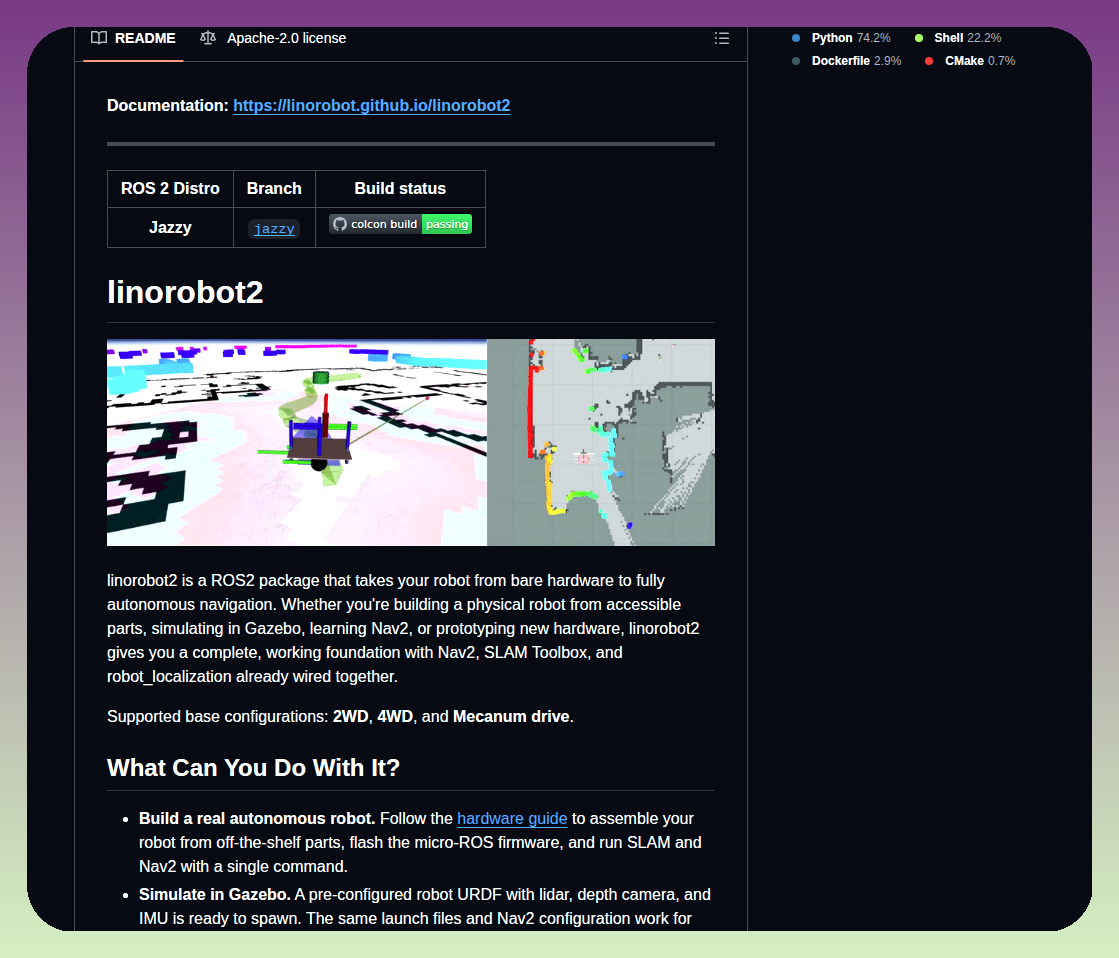The width and height of the screenshot is (1119, 958).
Task: Click the colcon build passing badge
Action: 400,224
